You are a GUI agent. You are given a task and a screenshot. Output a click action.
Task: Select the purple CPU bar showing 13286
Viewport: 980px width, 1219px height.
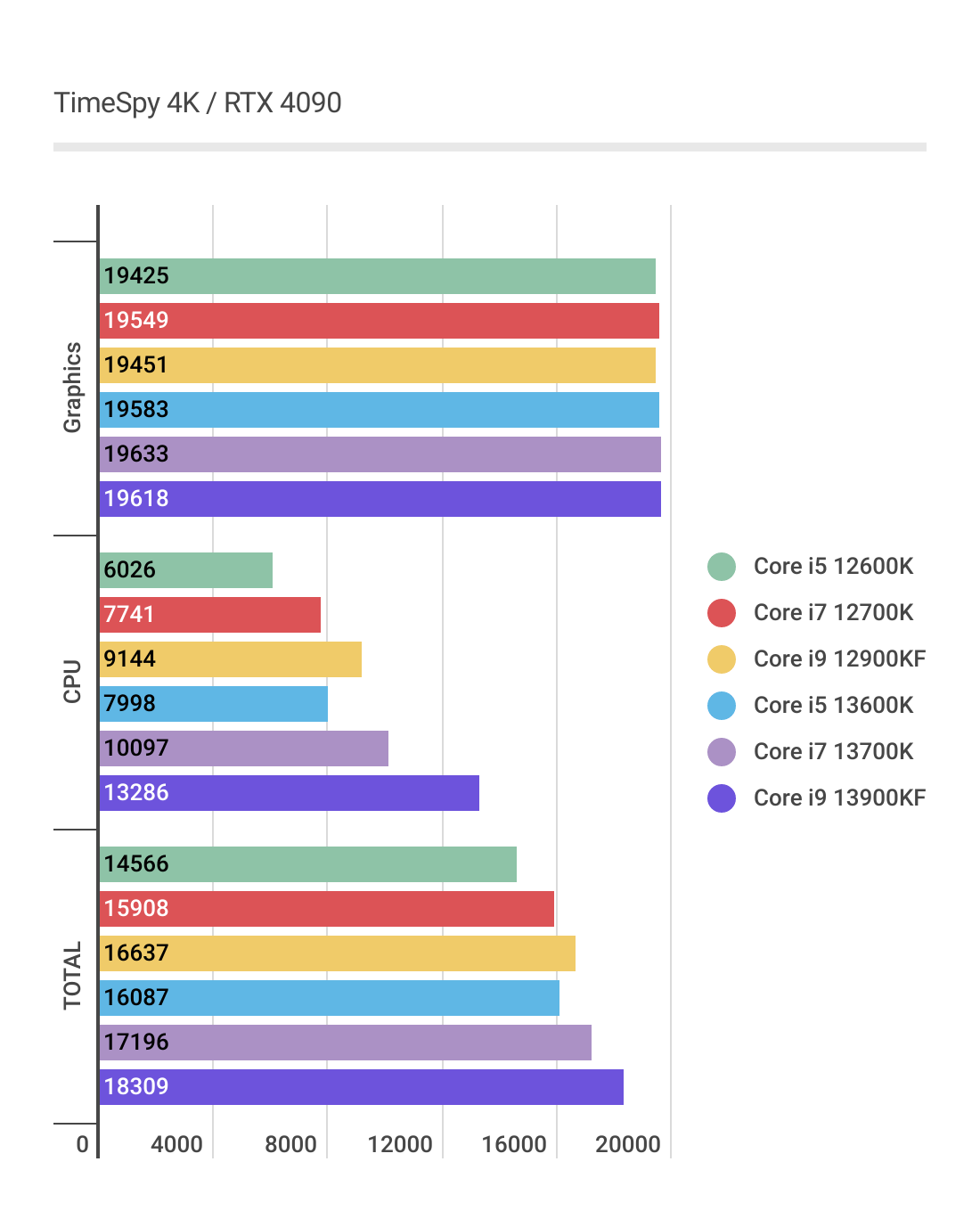pos(290,793)
